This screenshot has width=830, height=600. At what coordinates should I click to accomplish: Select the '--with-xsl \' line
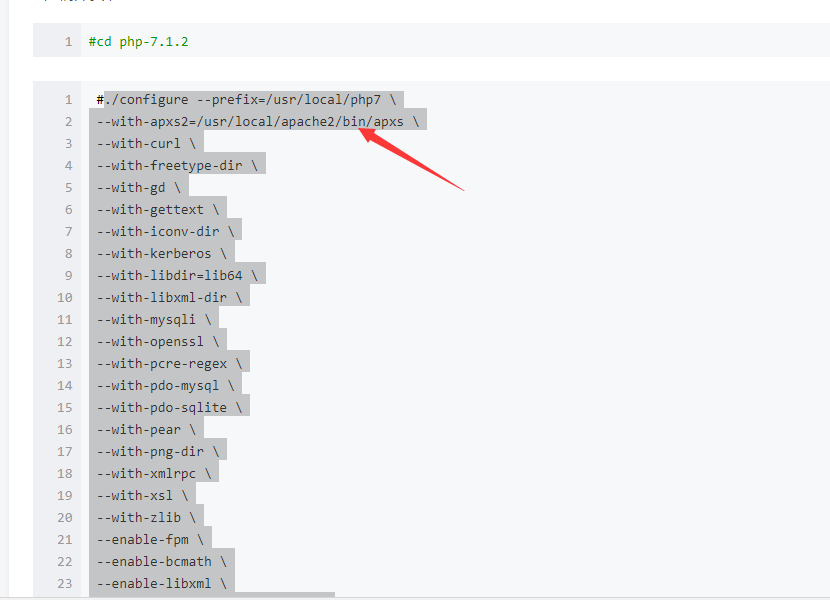click(x=142, y=496)
